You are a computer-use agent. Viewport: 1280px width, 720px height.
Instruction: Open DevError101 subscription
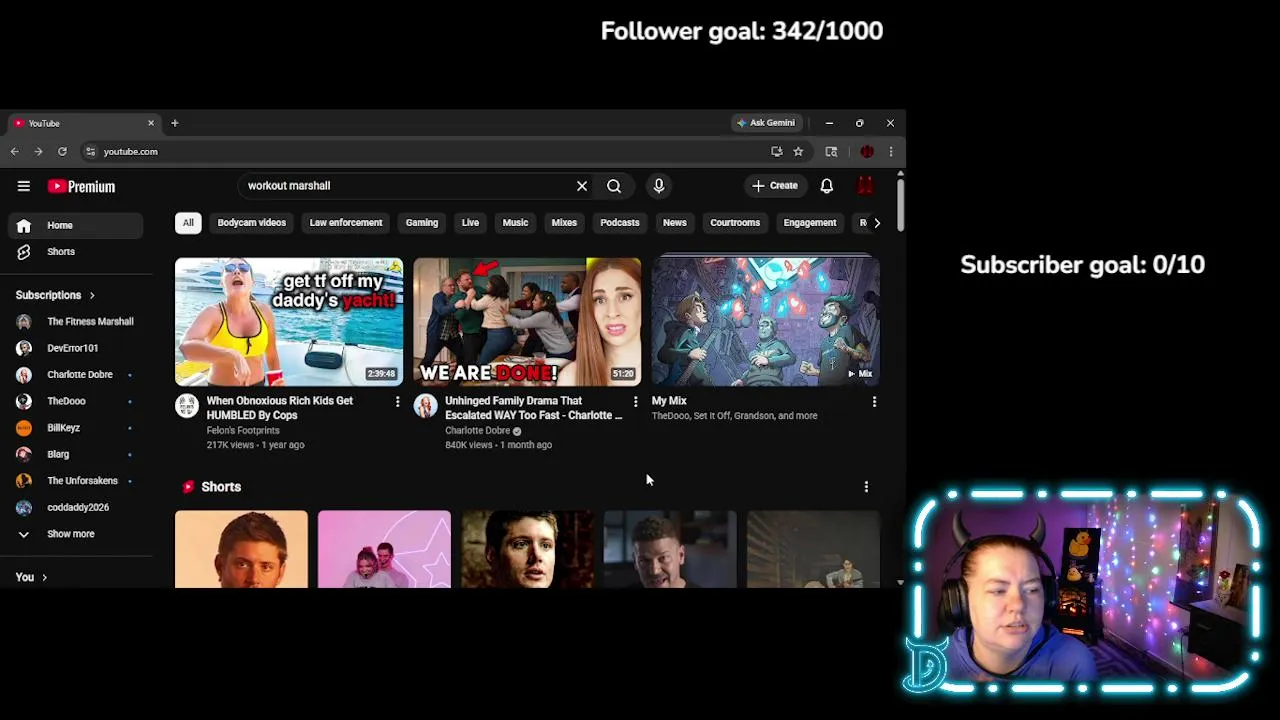76,348
